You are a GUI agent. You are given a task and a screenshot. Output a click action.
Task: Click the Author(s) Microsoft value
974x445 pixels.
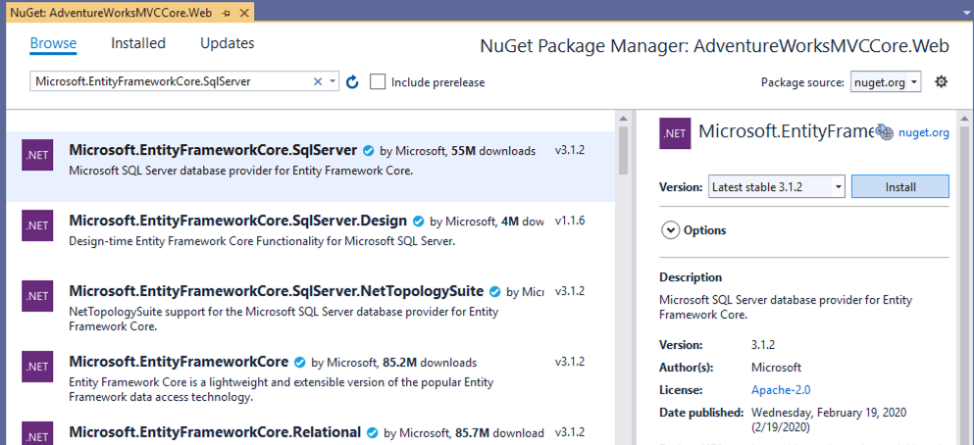[x=776, y=367]
